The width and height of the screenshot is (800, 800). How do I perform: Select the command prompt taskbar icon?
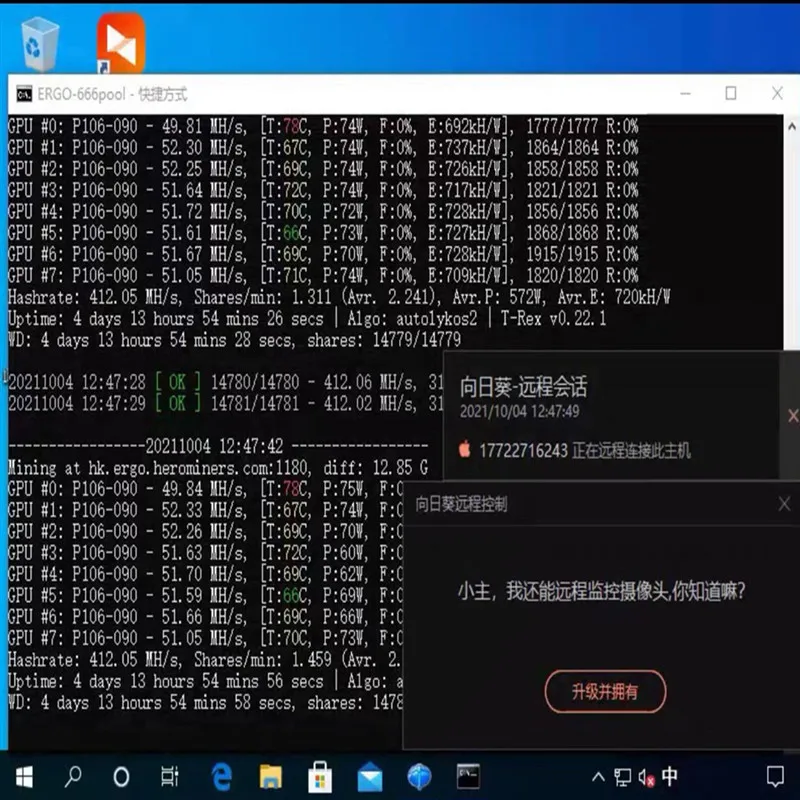coord(468,776)
